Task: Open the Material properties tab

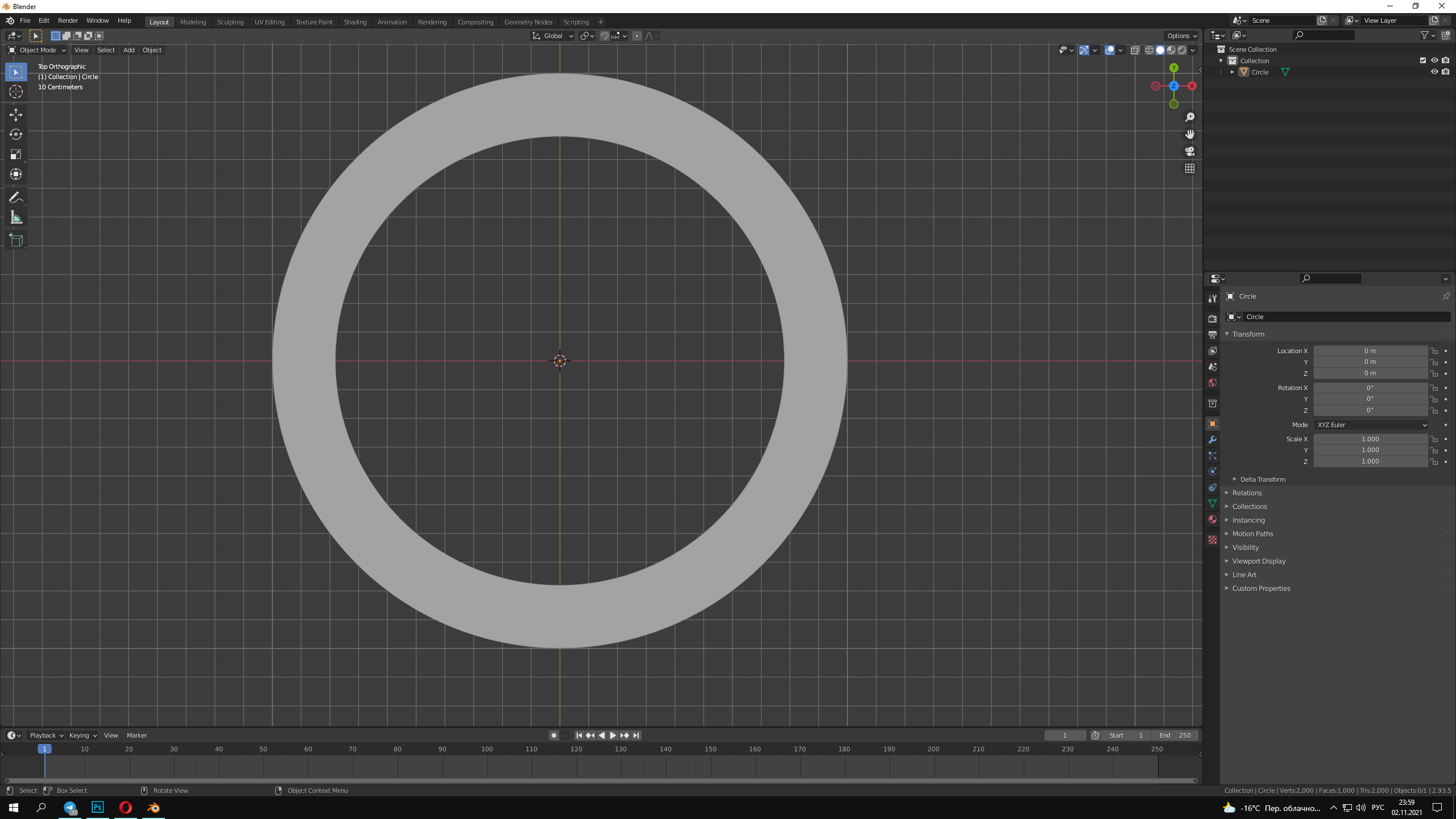Action: (1212, 519)
